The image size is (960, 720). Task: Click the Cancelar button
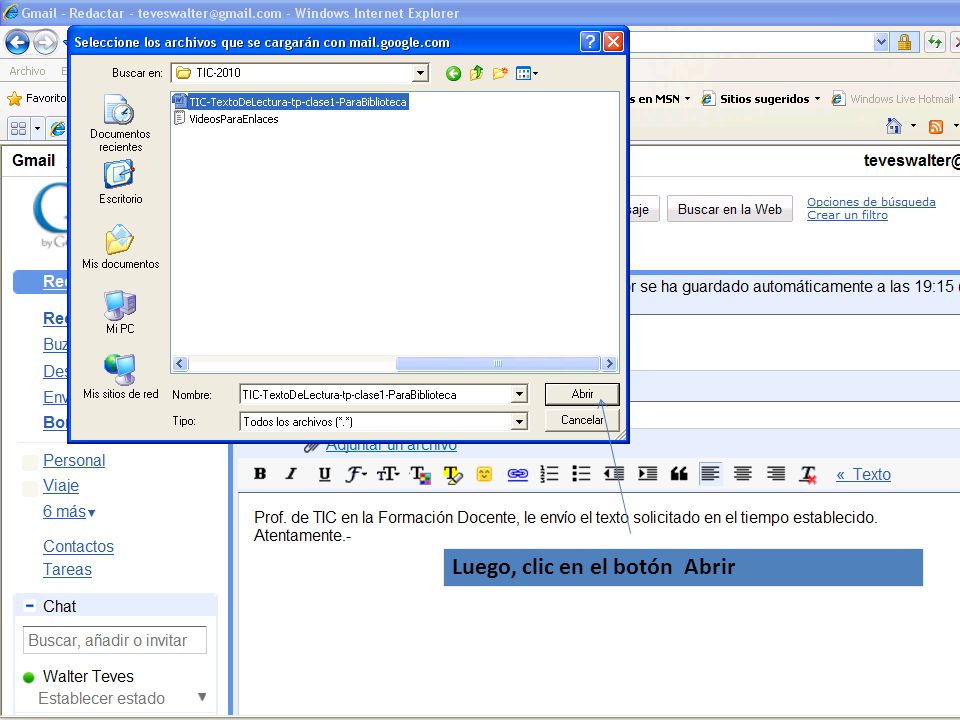coord(582,420)
